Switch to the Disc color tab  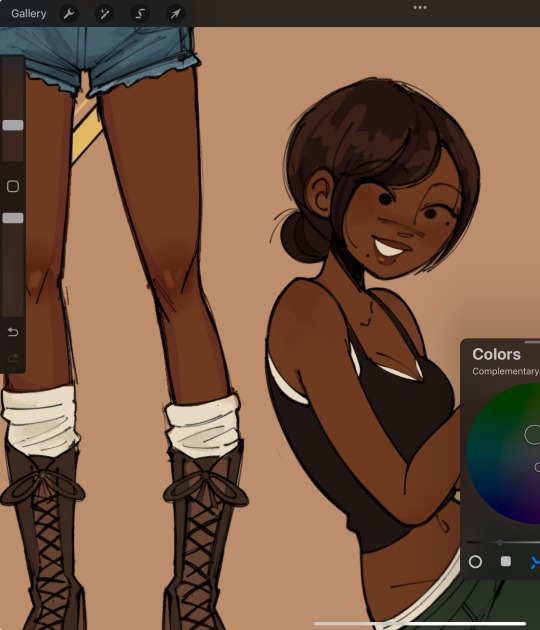tap(475, 562)
